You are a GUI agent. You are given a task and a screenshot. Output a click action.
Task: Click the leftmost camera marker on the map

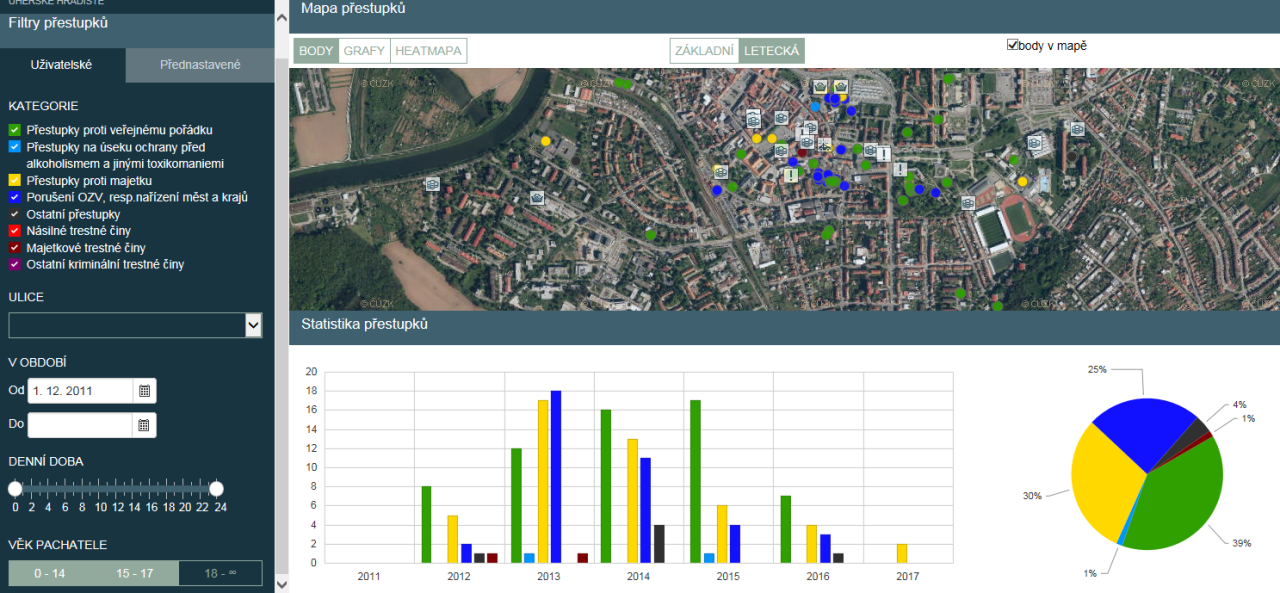[x=432, y=184]
